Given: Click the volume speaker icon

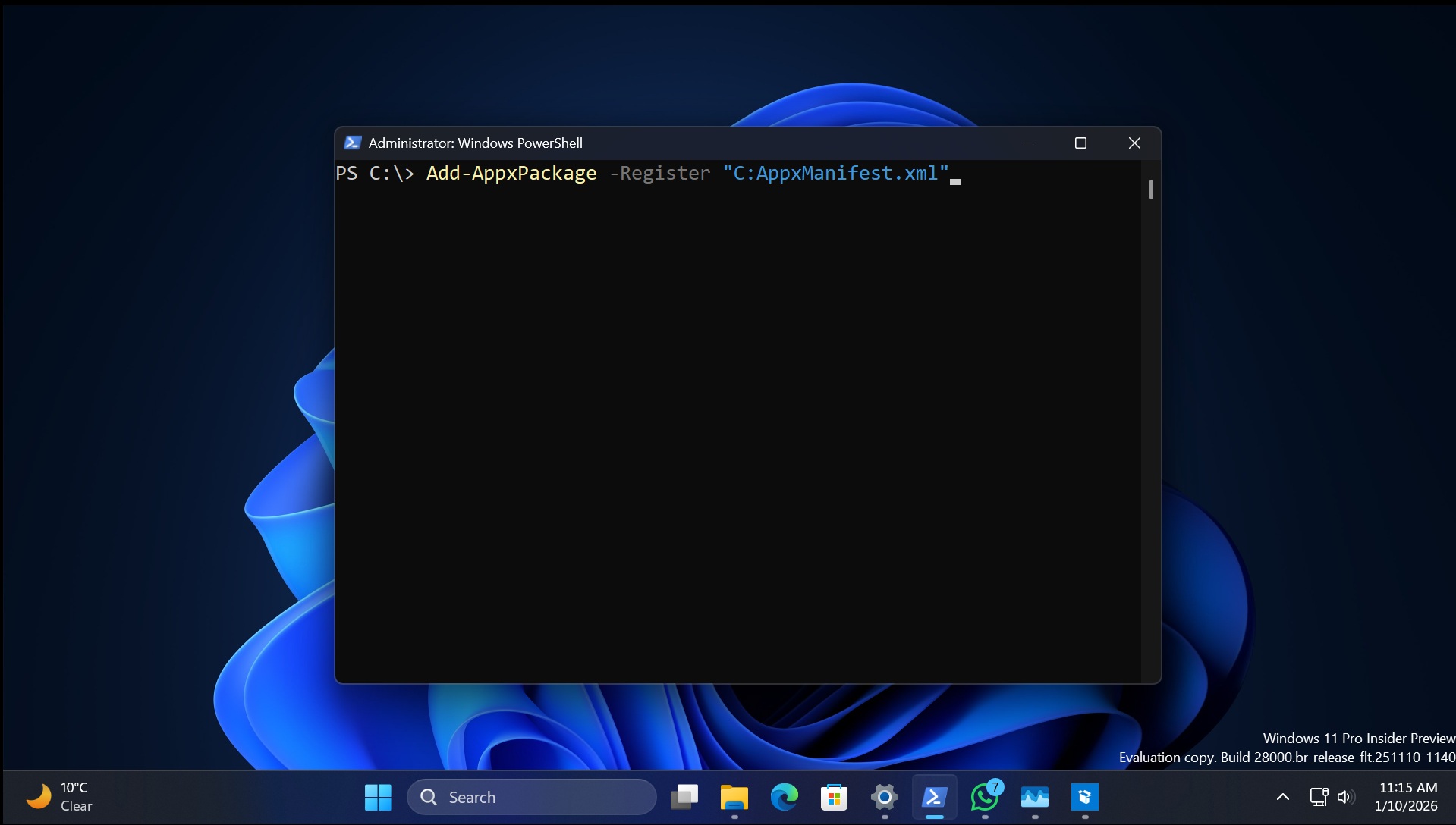Looking at the screenshot, I should click(1345, 797).
